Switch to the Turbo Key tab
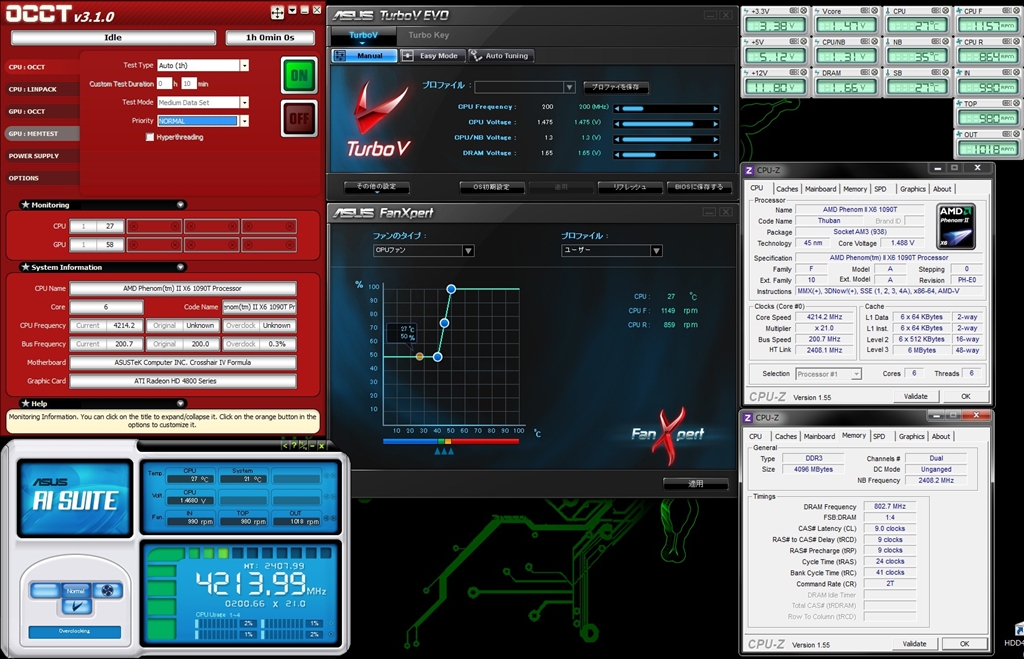Screen dimensions: 1024x659 click(428, 35)
